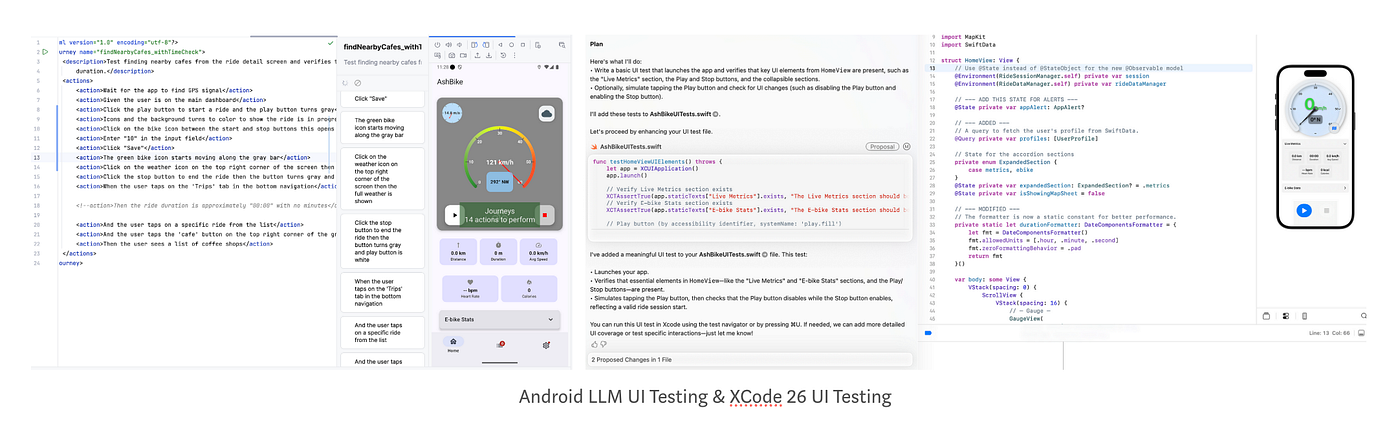Image resolution: width=1400 pixels, height=433 pixels.
Task: Click the round icon next to Proposal
Action: pyautogui.click(x=906, y=146)
